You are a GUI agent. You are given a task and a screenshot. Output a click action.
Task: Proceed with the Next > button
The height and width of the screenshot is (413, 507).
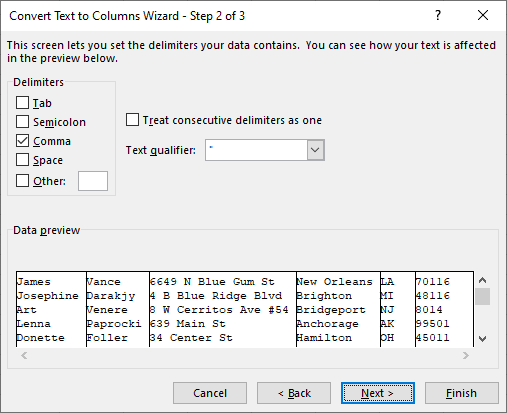click(378, 393)
